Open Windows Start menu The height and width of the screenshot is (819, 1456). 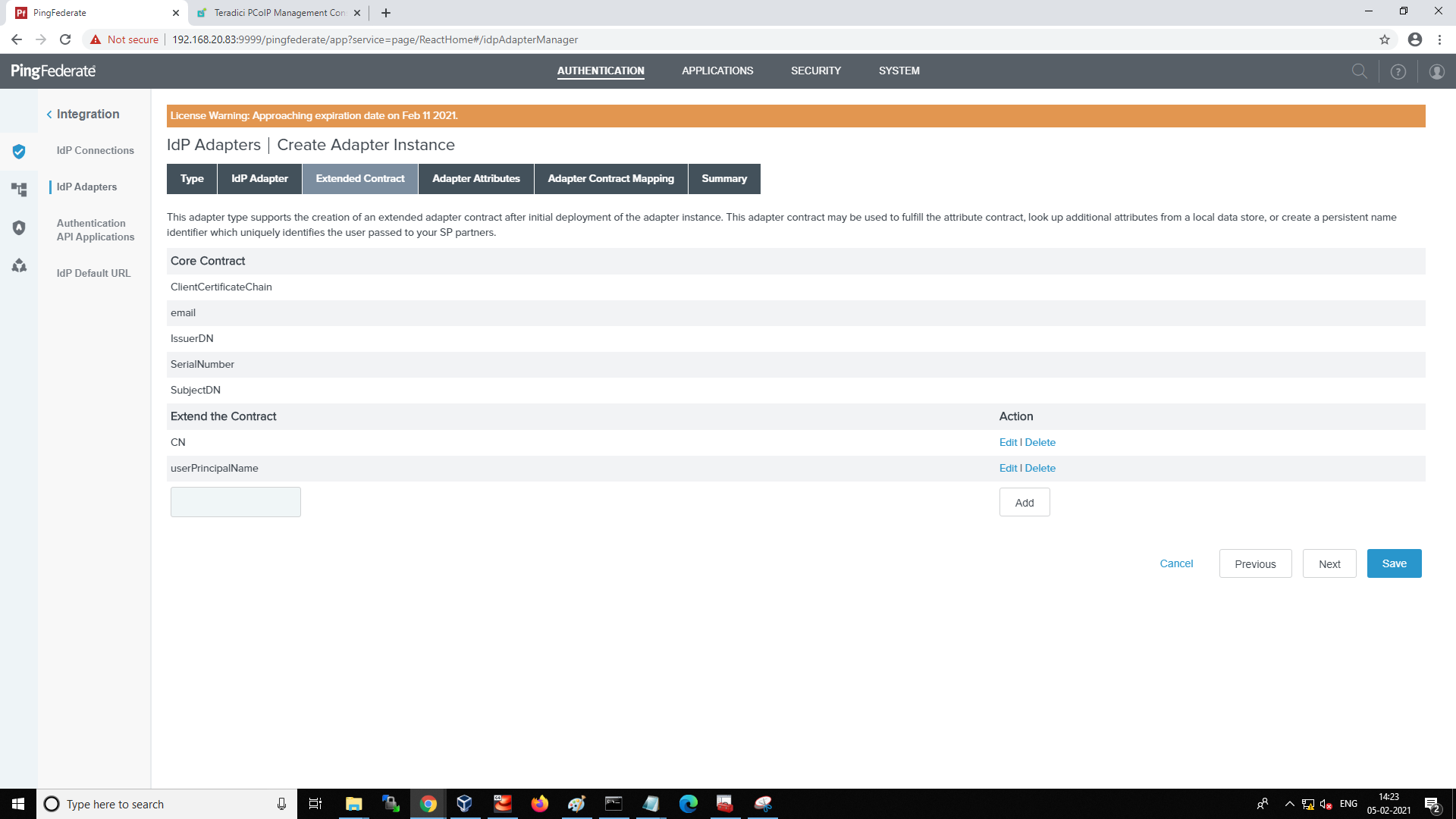pyautogui.click(x=18, y=804)
